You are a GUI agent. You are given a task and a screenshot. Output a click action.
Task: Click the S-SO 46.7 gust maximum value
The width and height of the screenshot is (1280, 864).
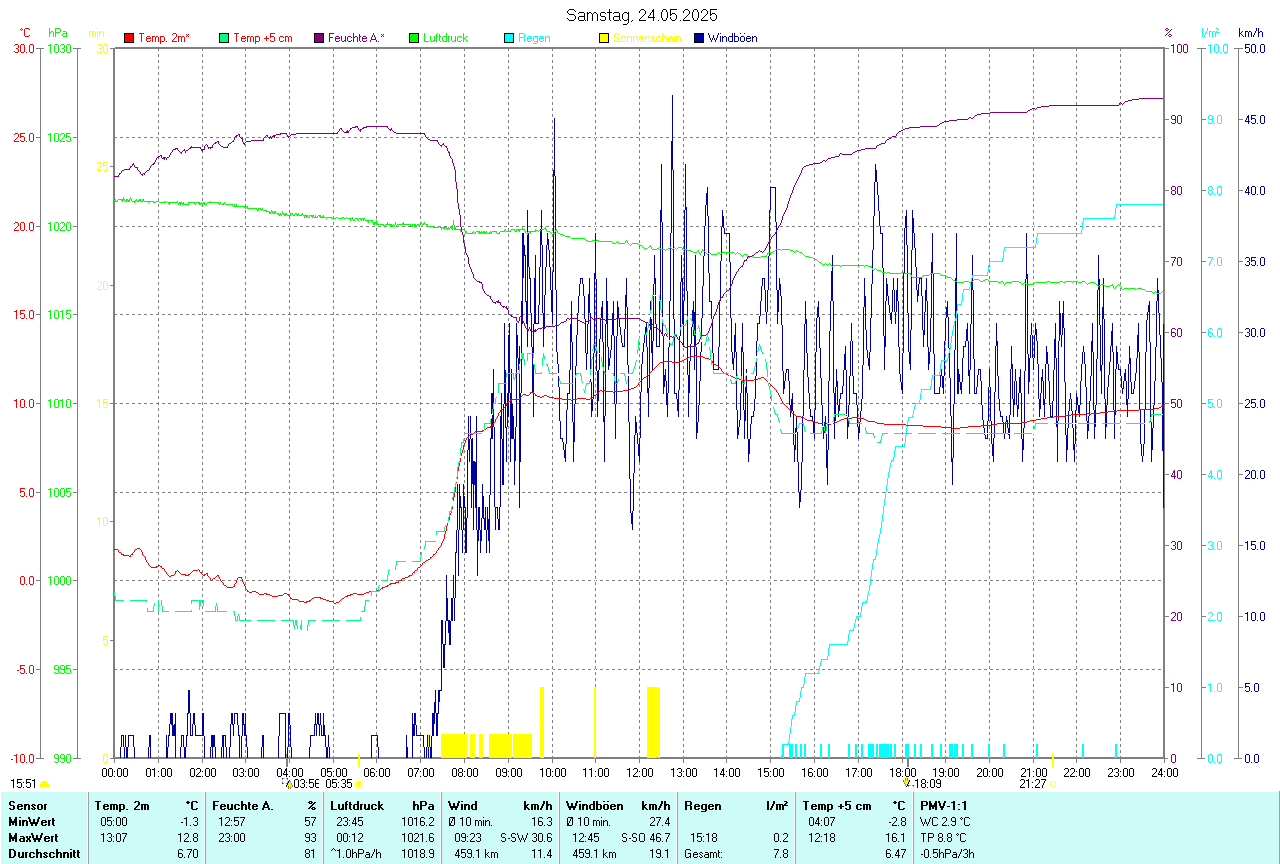pyautogui.click(x=645, y=838)
